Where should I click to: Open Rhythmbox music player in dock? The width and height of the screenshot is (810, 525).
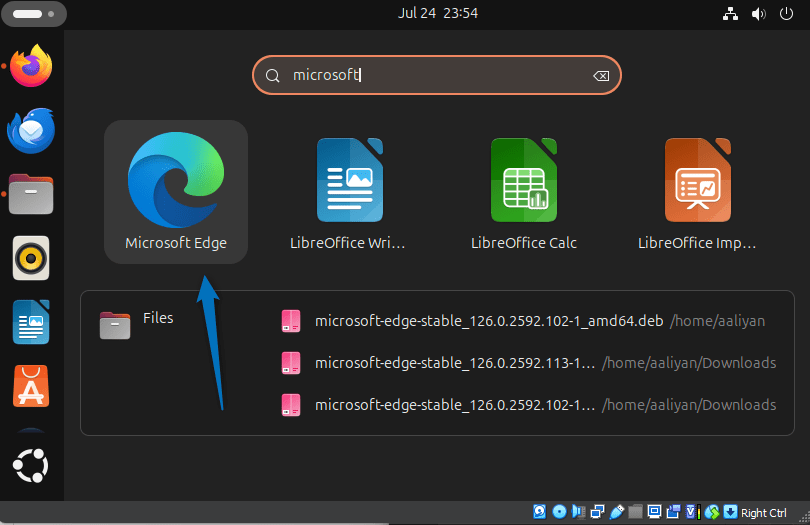(x=31, y=258)
